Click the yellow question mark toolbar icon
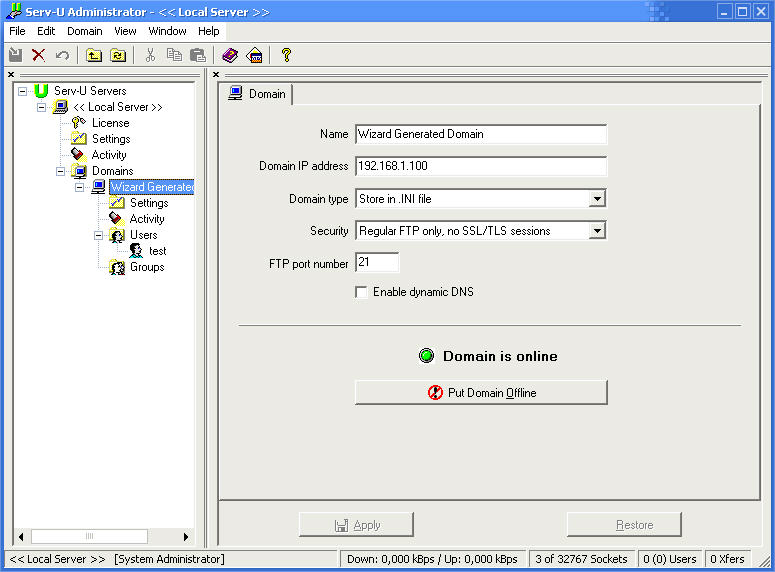775x572 pixels. (286, 55)
